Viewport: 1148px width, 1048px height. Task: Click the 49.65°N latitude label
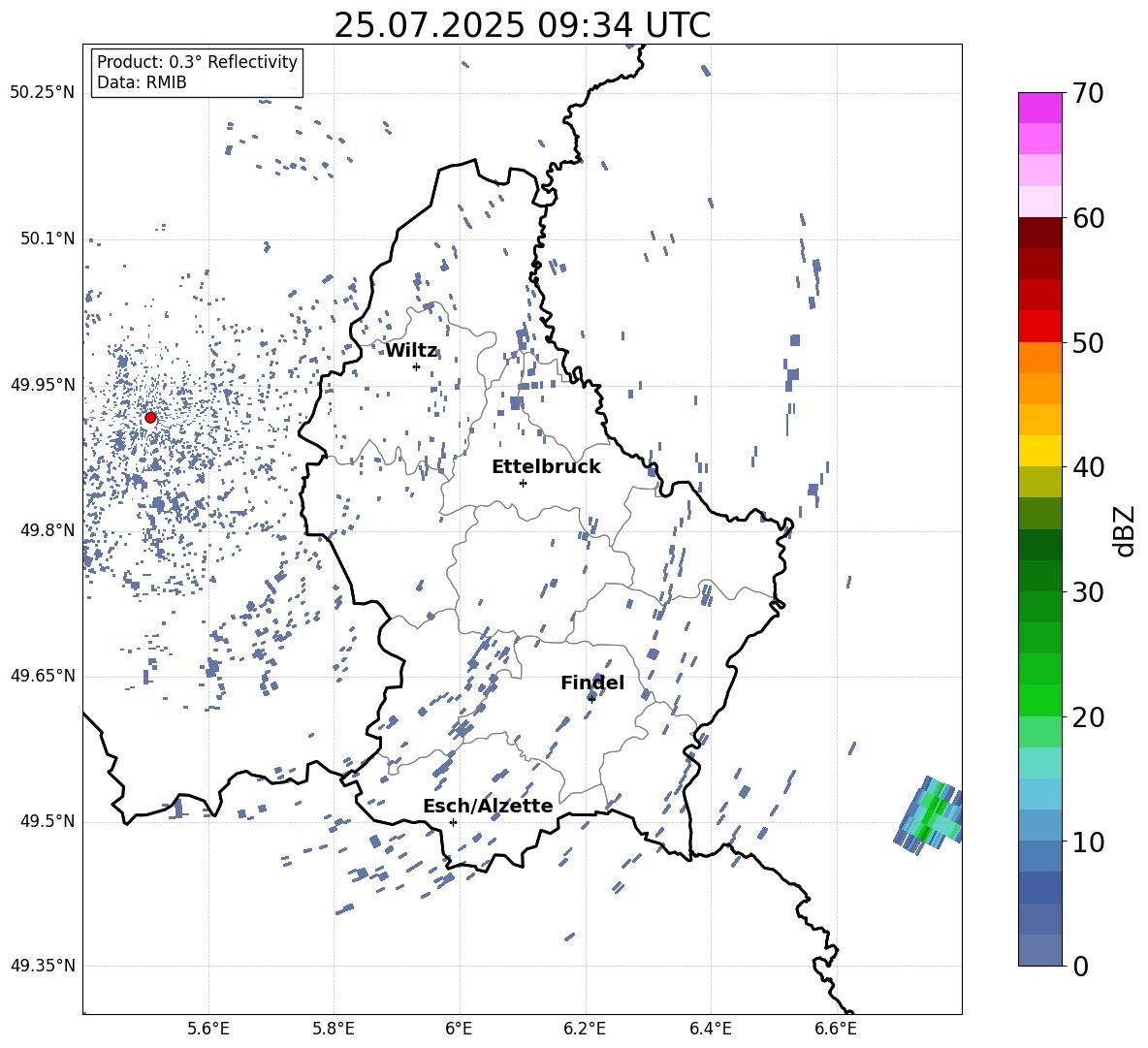[x=42, y=676]
